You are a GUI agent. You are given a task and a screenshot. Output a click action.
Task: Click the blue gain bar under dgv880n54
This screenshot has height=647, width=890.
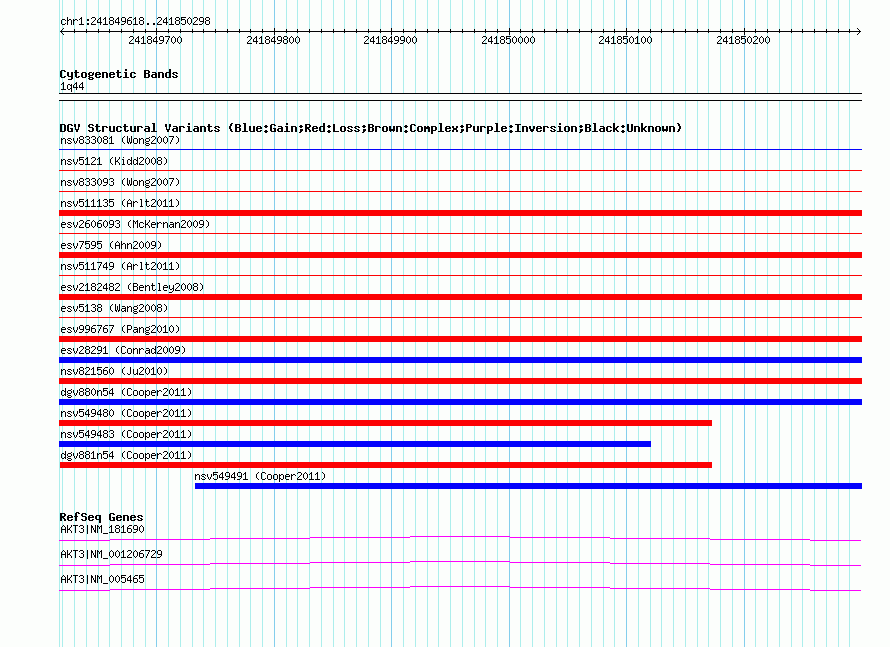coord(460,402)
